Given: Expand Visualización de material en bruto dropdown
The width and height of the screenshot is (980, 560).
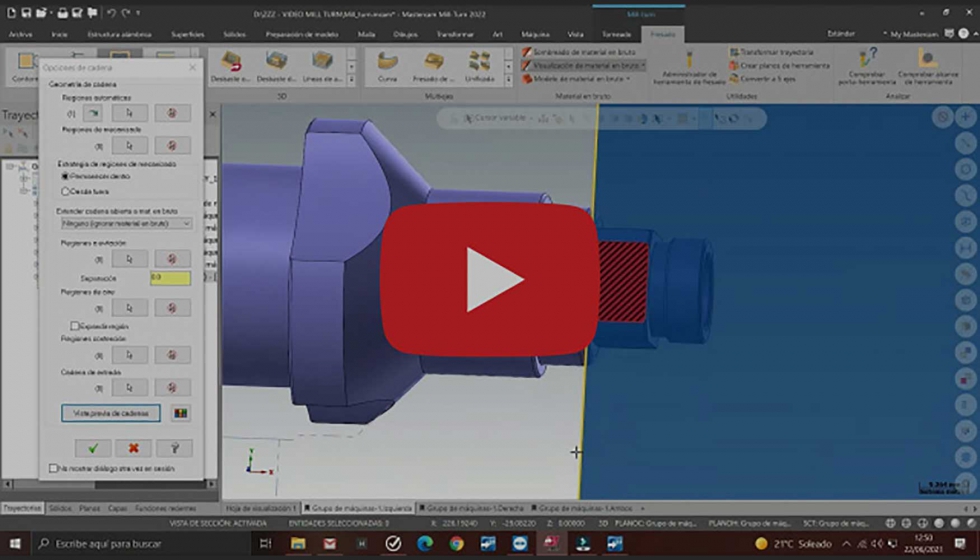Looking at the screenshot, I should coord(643,65).
